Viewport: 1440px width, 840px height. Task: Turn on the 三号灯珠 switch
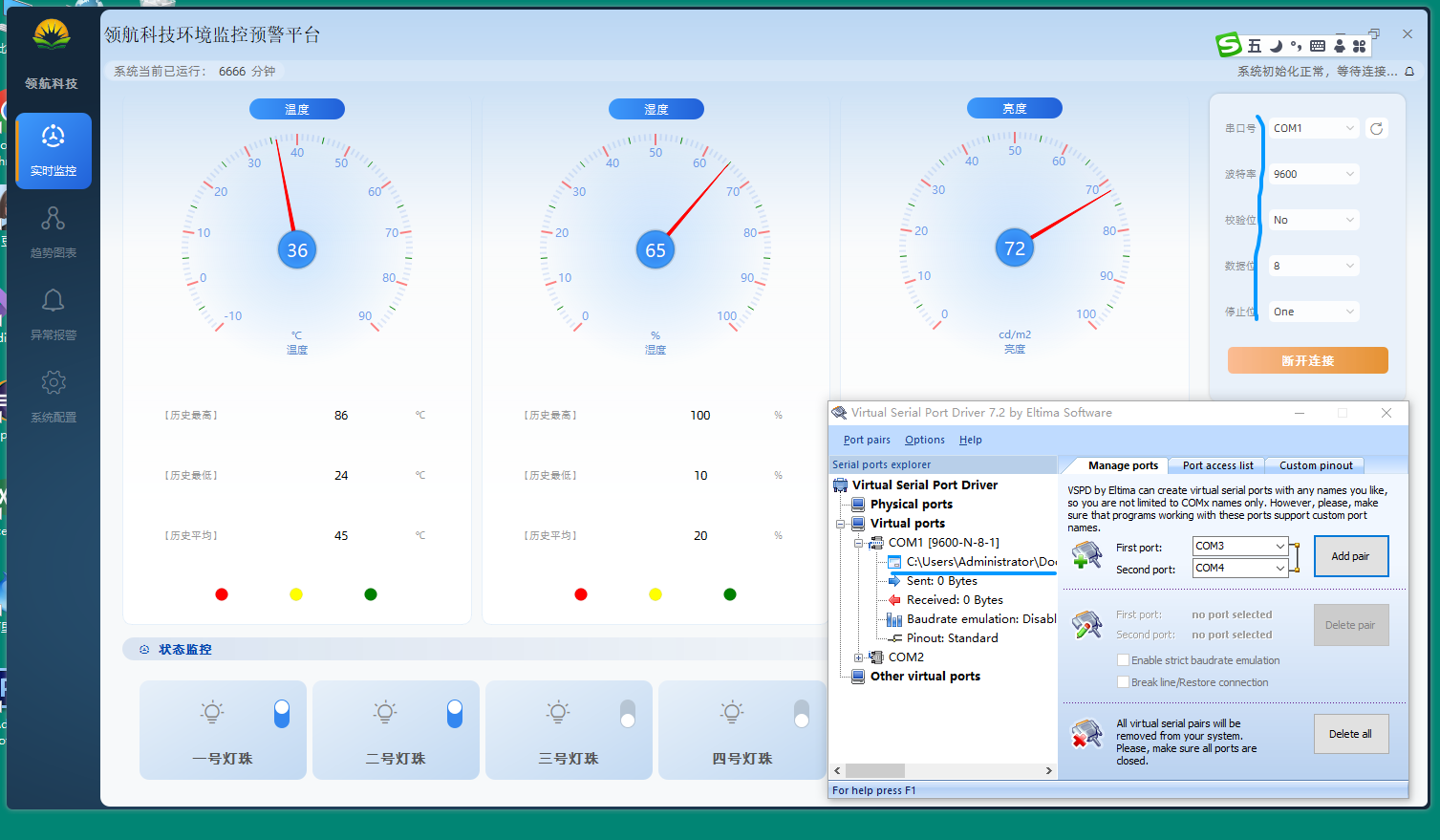pos(628,714)
